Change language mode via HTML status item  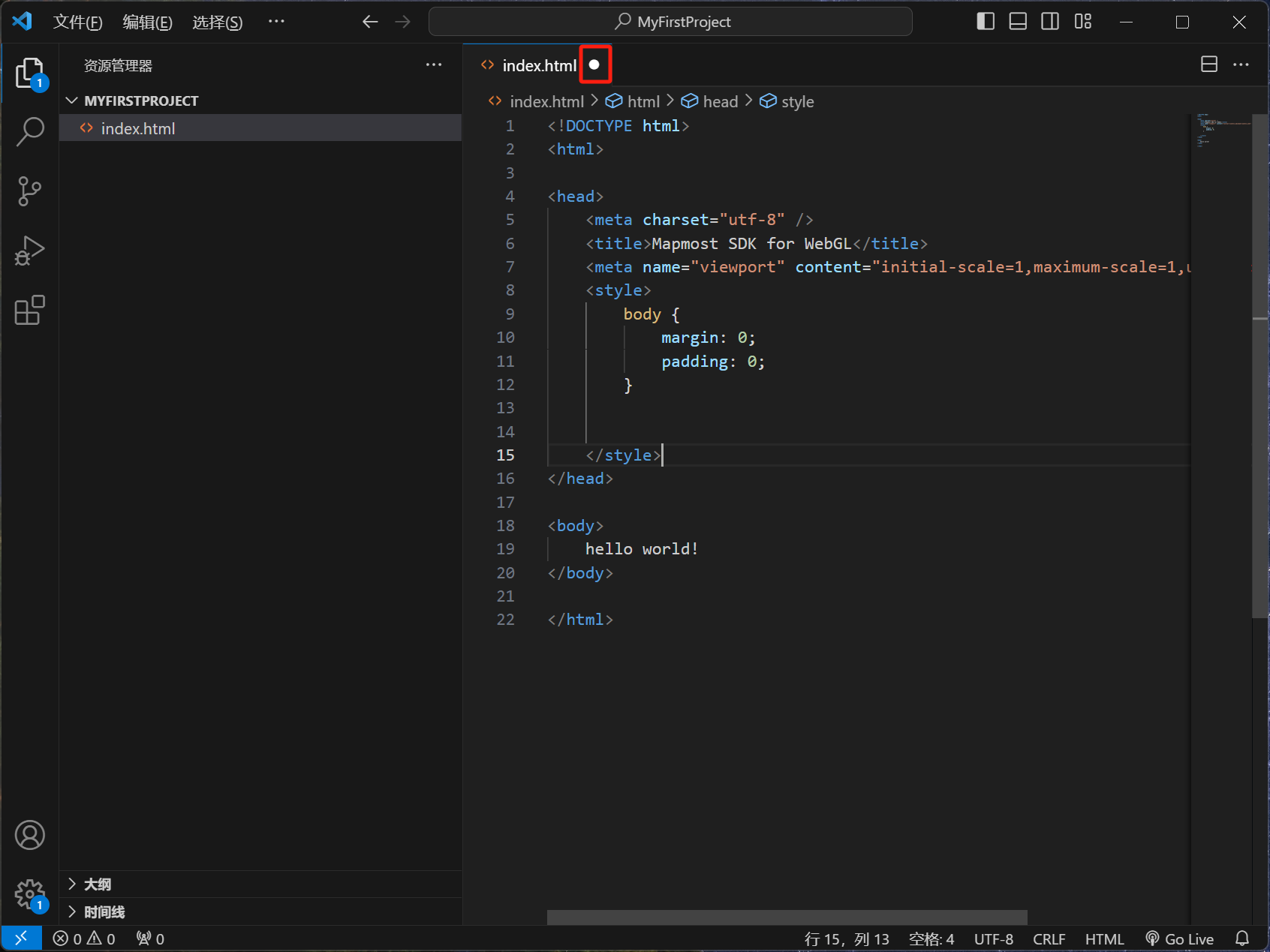(x=1104, y=939)
